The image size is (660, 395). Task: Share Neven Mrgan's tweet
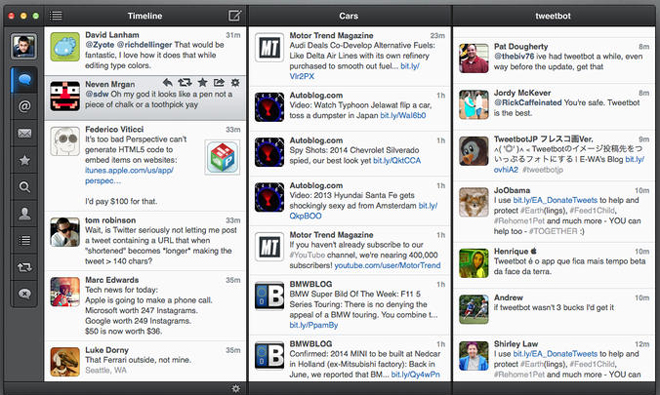(x=219, y=83)
